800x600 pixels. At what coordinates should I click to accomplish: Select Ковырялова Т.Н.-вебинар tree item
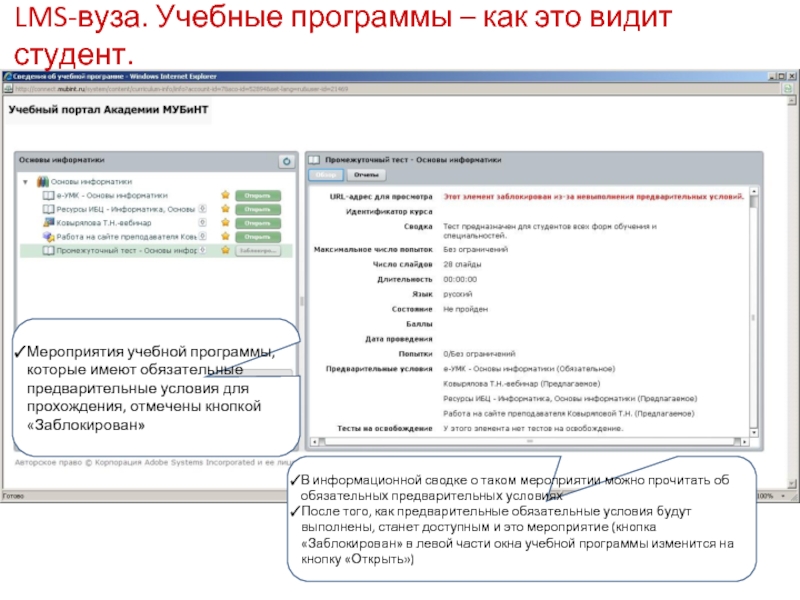coord(104,223)
